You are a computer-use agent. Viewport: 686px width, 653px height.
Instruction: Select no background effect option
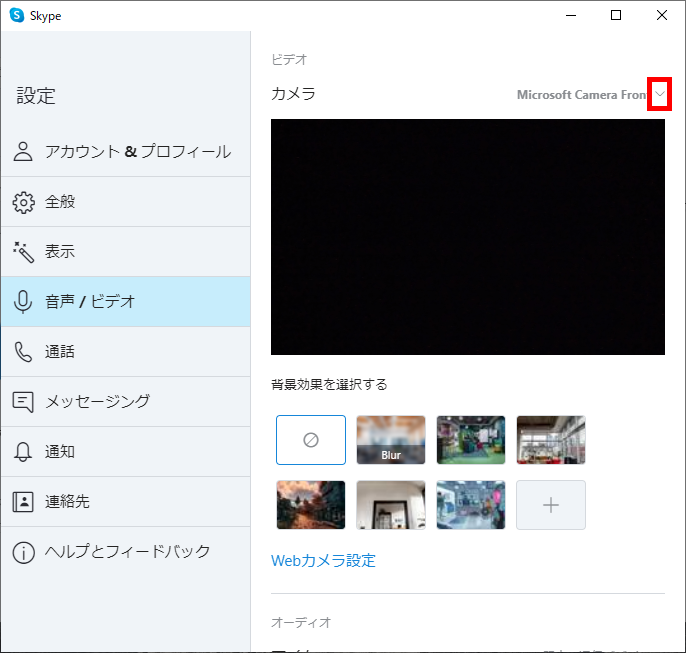tap(311, 440)
